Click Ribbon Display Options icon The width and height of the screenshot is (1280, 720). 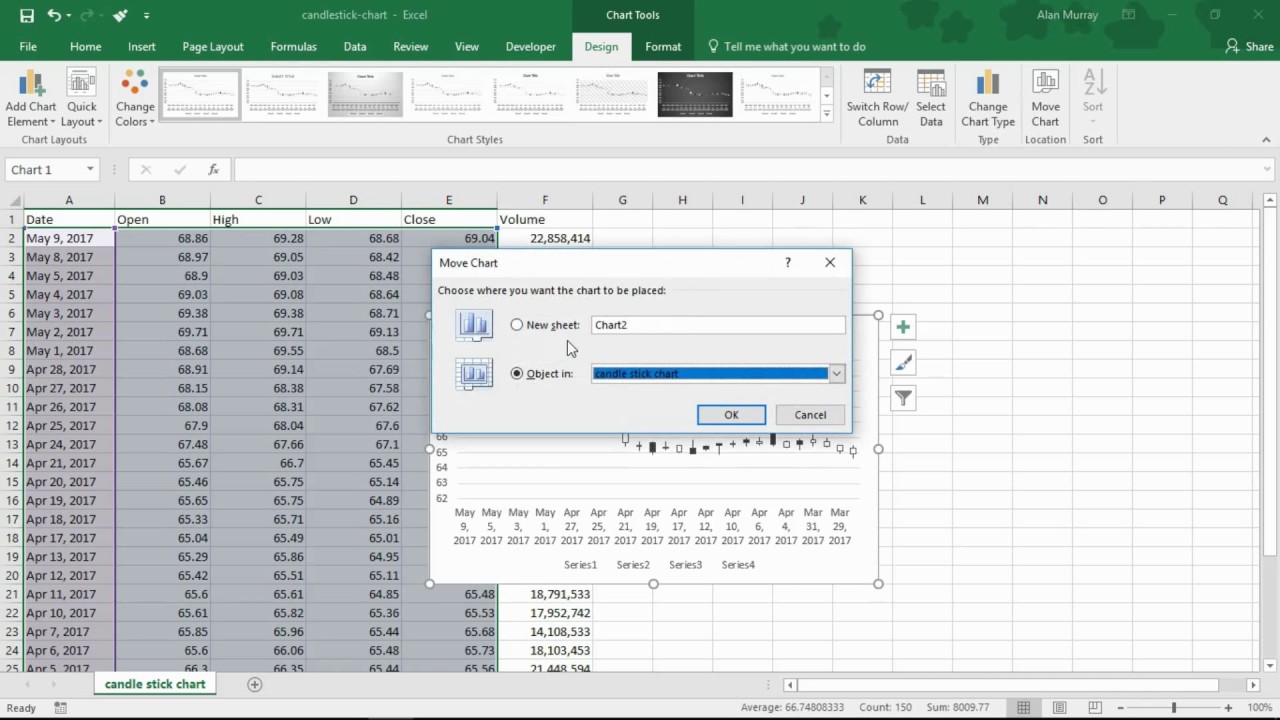[1129, 15]
